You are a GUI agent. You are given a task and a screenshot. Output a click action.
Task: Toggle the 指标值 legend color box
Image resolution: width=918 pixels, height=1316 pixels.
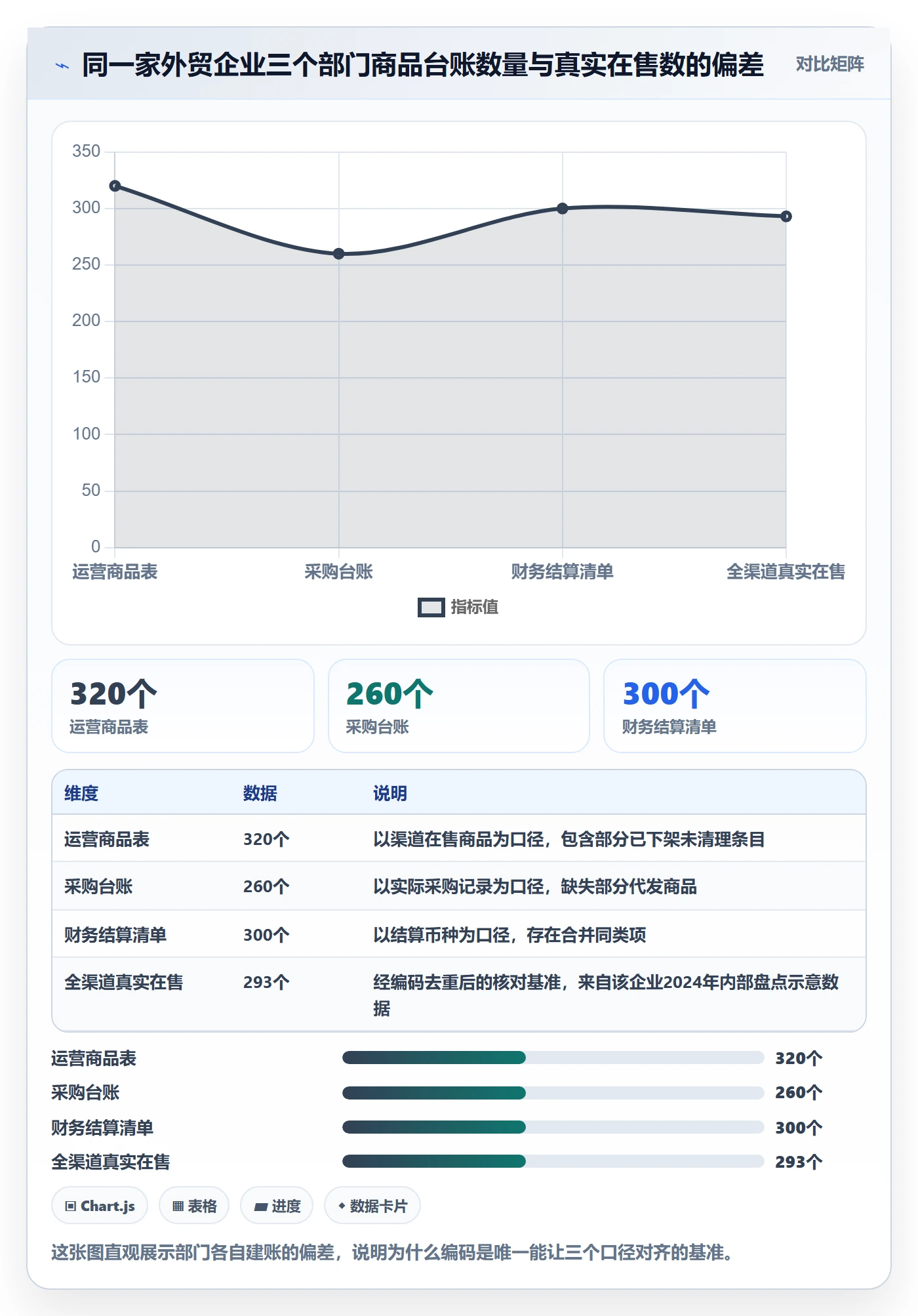pos(431,607)
